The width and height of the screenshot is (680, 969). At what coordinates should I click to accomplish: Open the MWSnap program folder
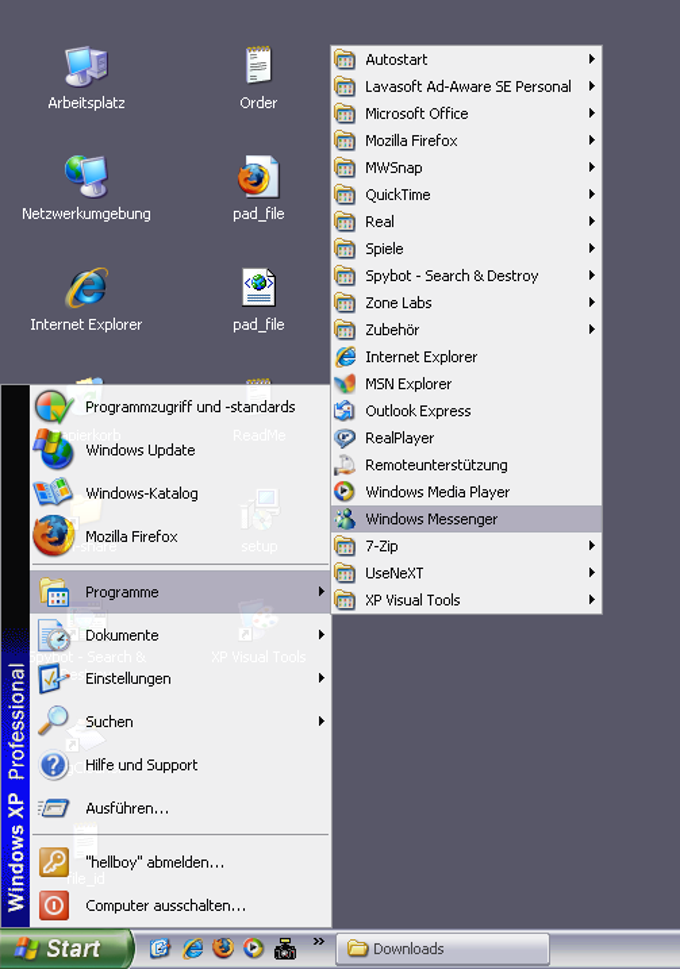(x=466, y=167)
